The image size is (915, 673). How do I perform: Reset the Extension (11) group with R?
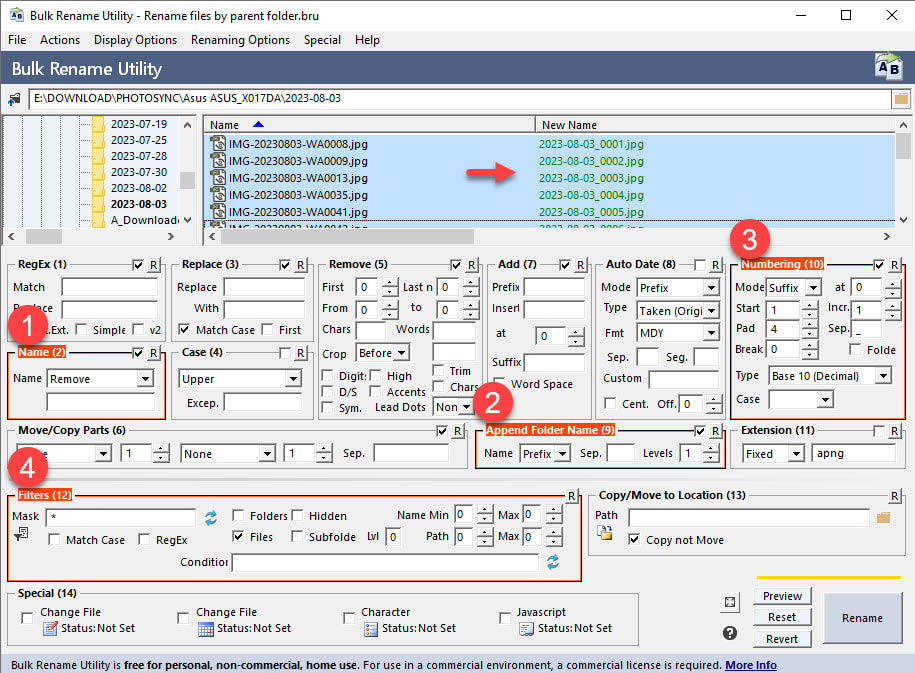pos(894,431)
